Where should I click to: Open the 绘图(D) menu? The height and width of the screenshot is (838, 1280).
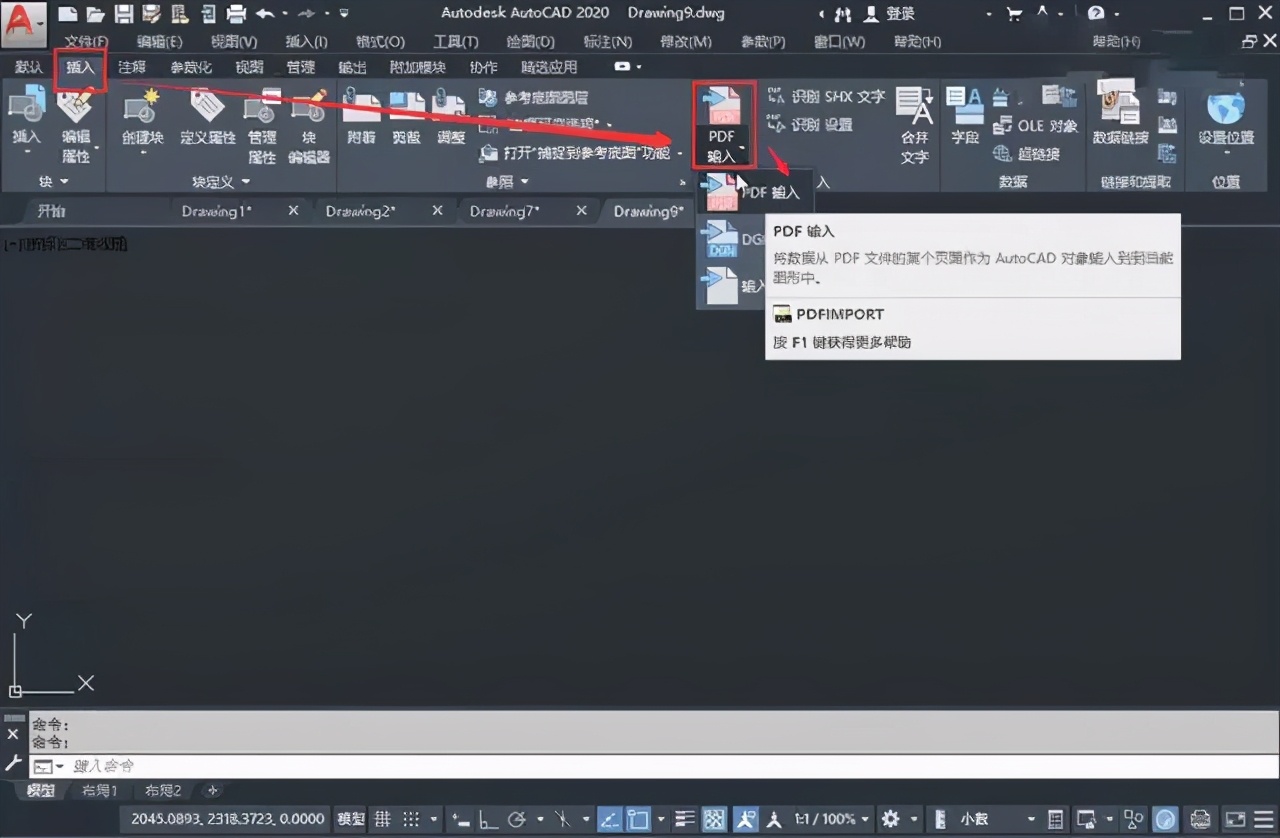pyautogui.click(x=531, y=42)
